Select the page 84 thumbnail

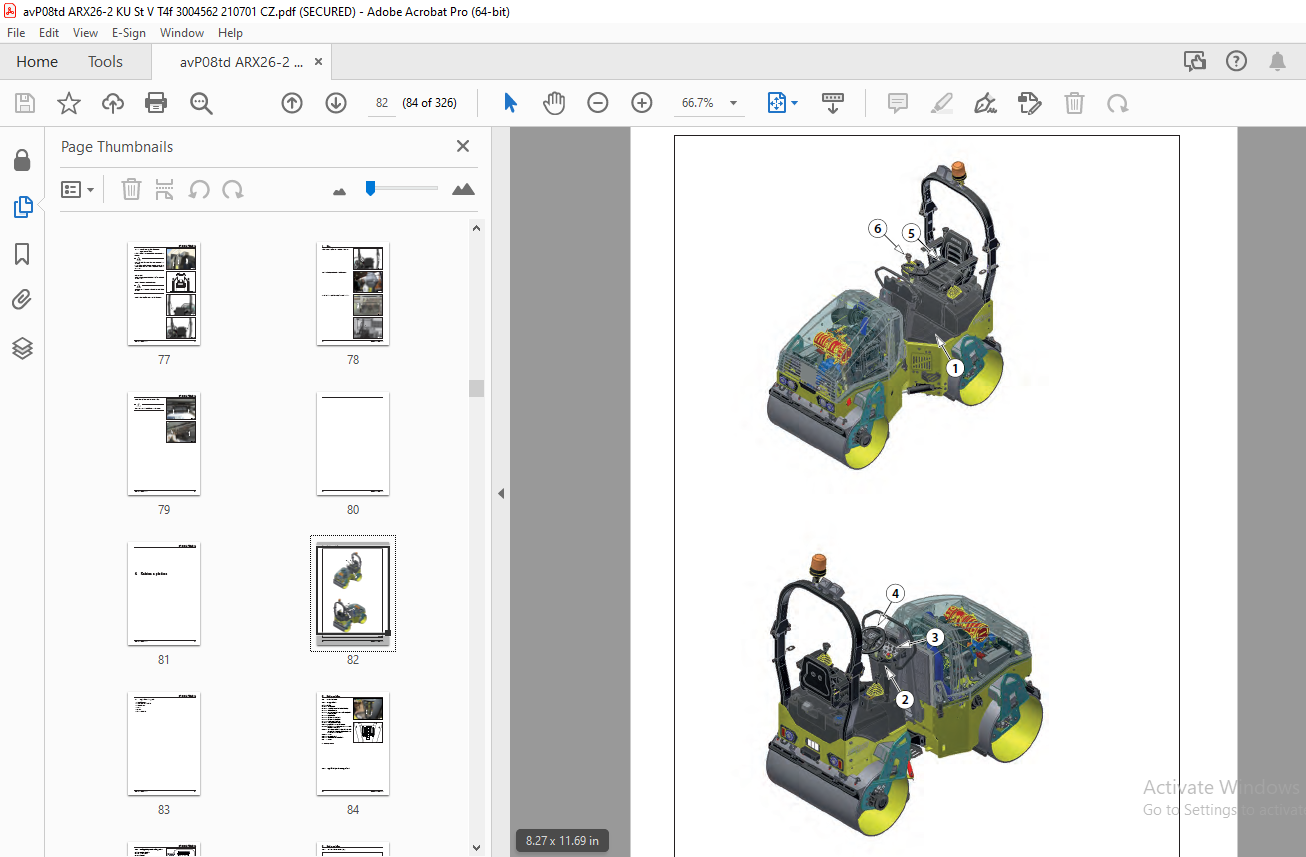coord(353,743)
